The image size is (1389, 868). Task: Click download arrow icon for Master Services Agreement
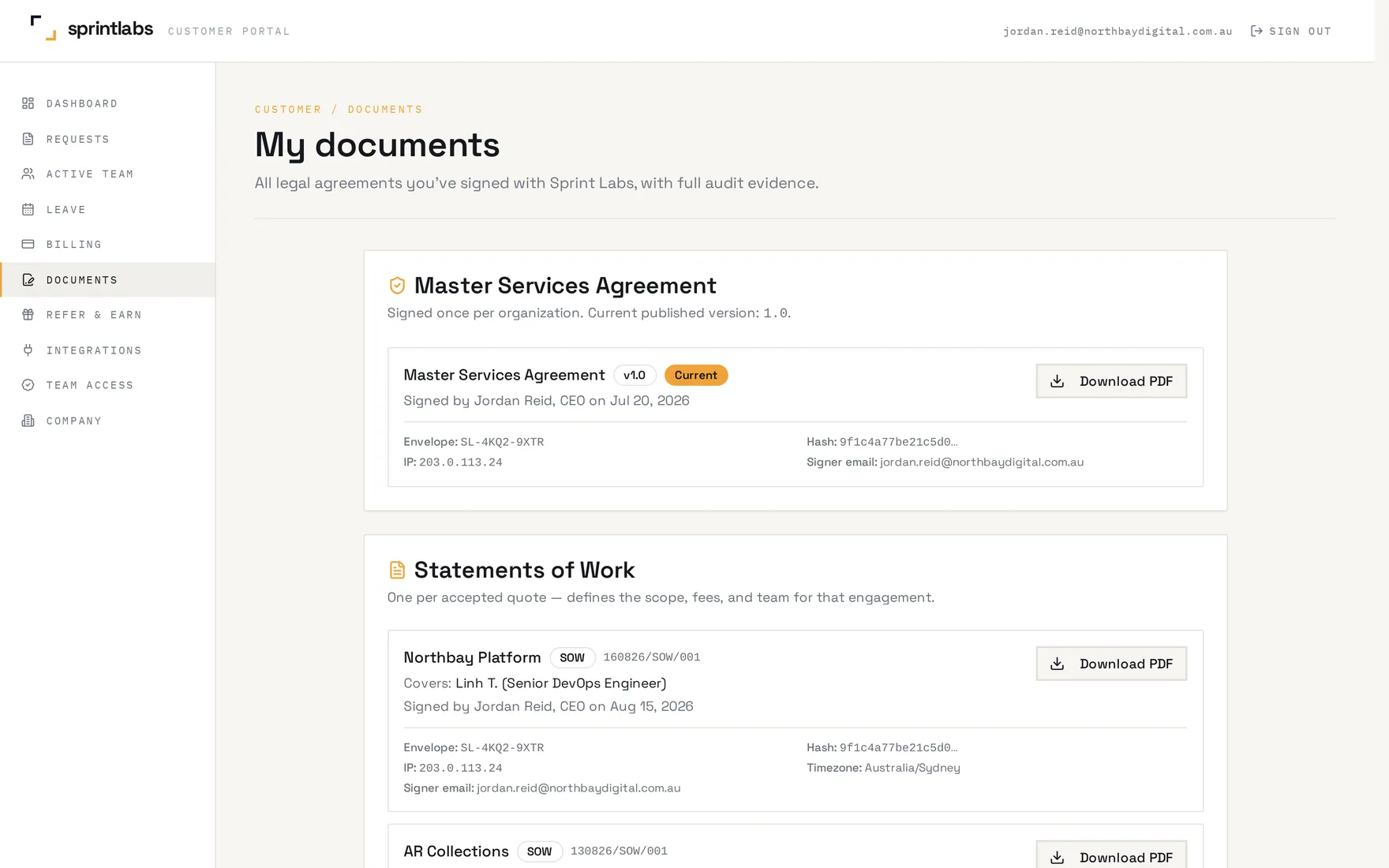pos(1057,381)
